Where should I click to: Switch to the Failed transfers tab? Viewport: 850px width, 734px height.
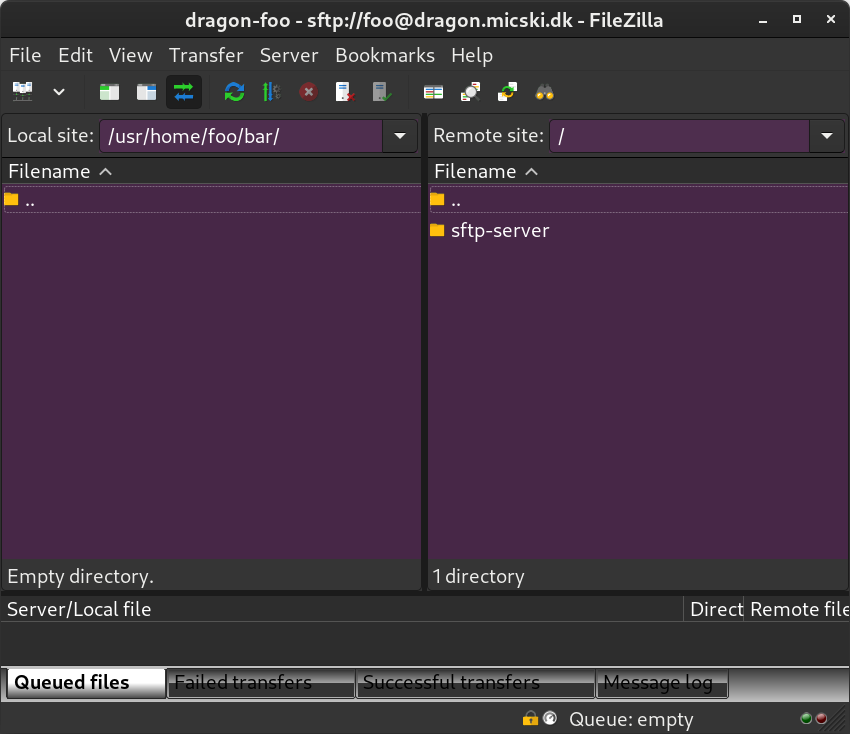261,683
